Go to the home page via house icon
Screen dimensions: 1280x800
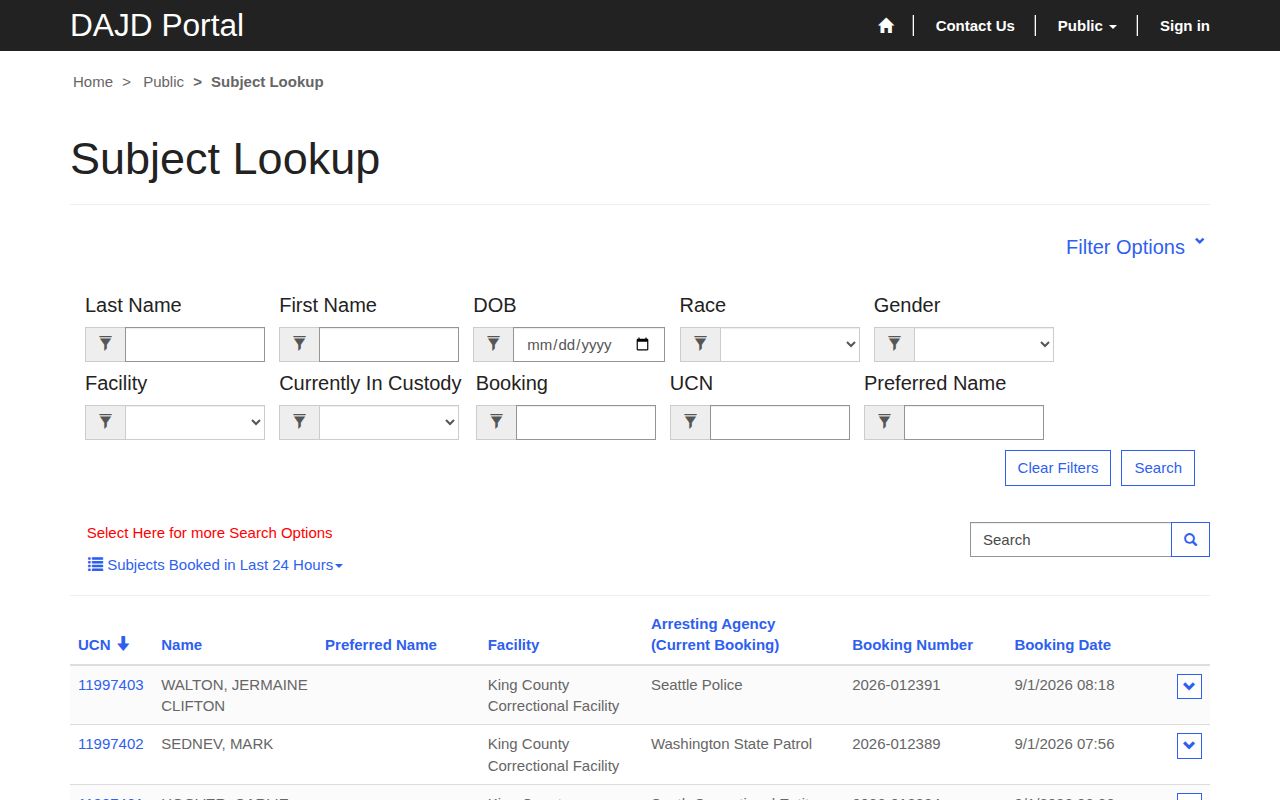[x=886, y=26]
